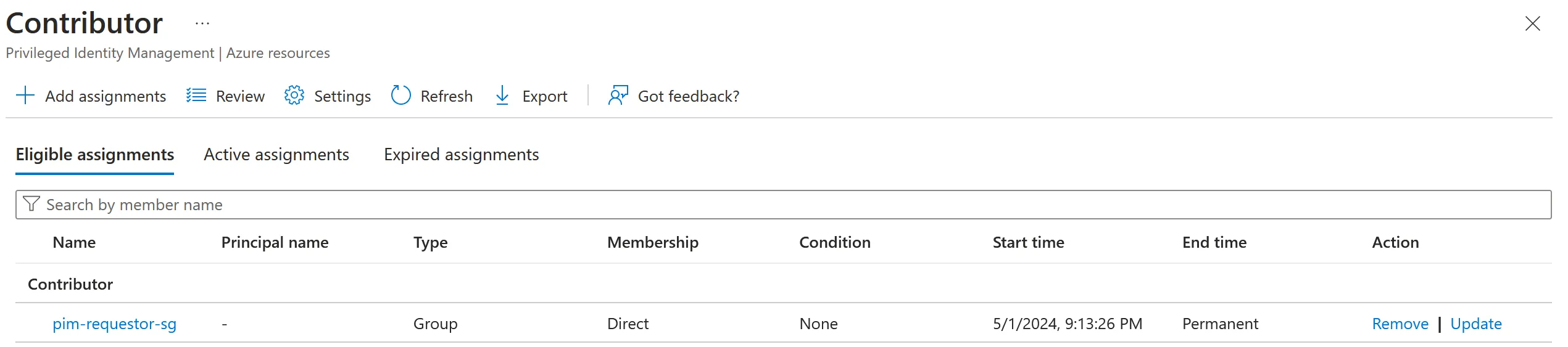The width and height of the screenshot is (1568, 347).
Task: Click the Start time column header
Action: pos(1028,243)
